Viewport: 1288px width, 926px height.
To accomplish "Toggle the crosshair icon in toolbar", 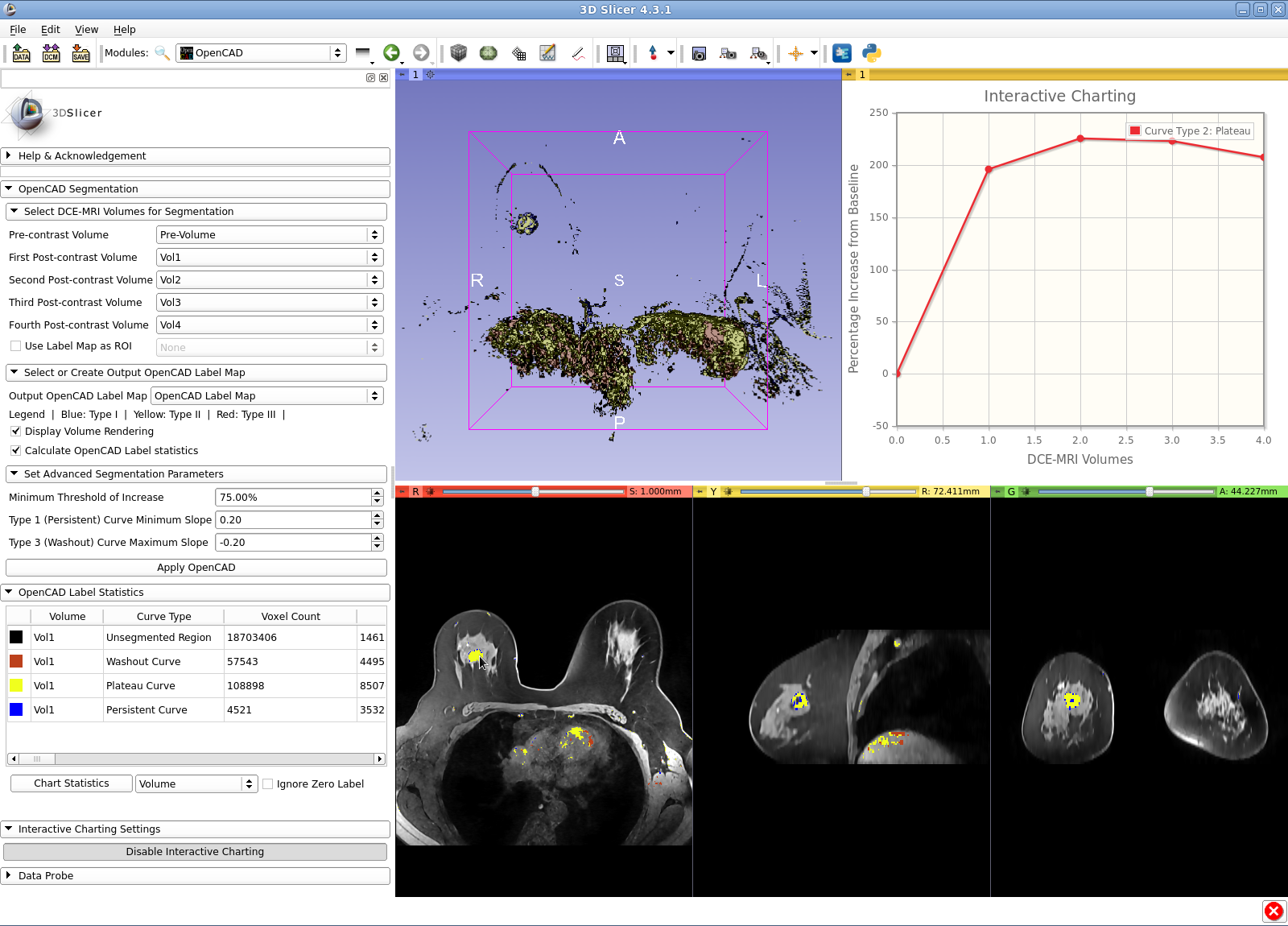I will [795, 53].
